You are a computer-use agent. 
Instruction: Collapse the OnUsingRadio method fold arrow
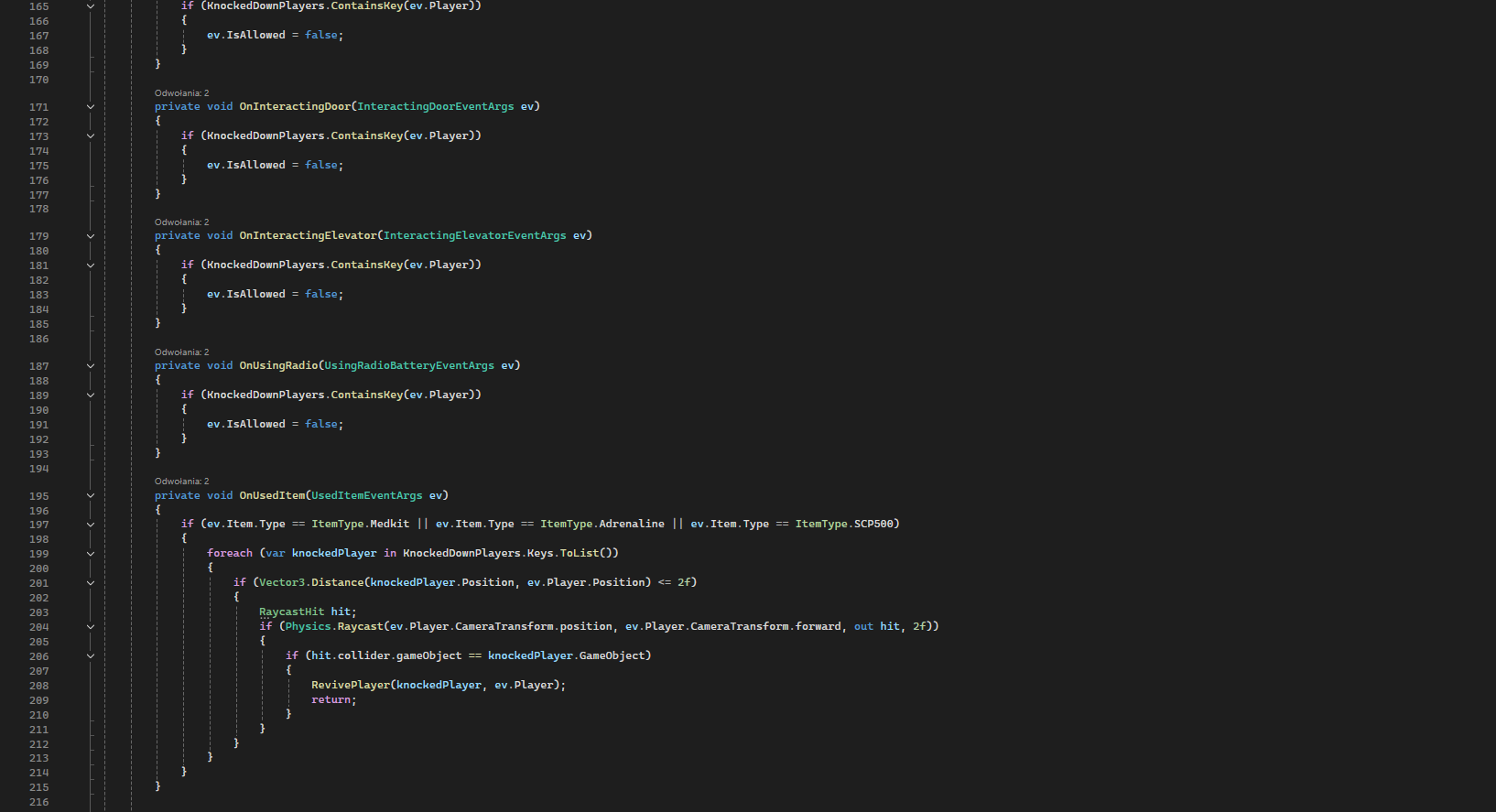click(91, 366)
